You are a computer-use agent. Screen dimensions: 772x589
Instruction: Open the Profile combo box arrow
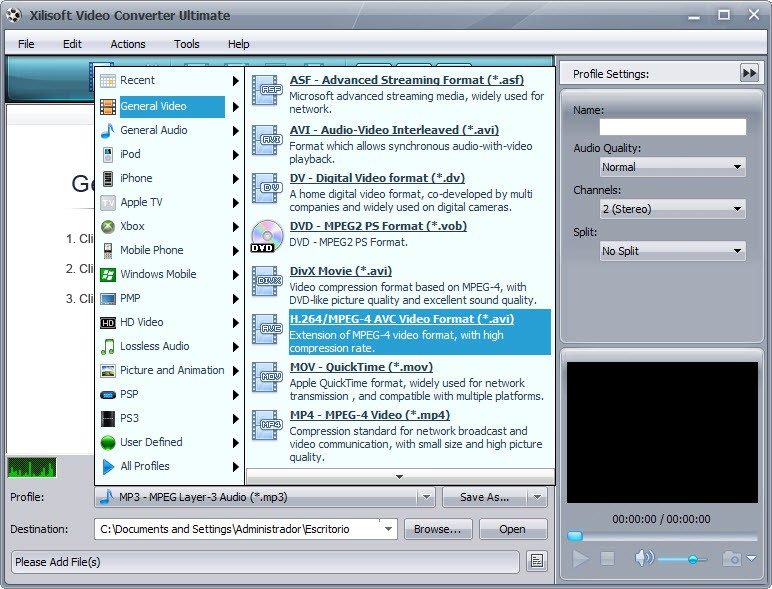426,497
